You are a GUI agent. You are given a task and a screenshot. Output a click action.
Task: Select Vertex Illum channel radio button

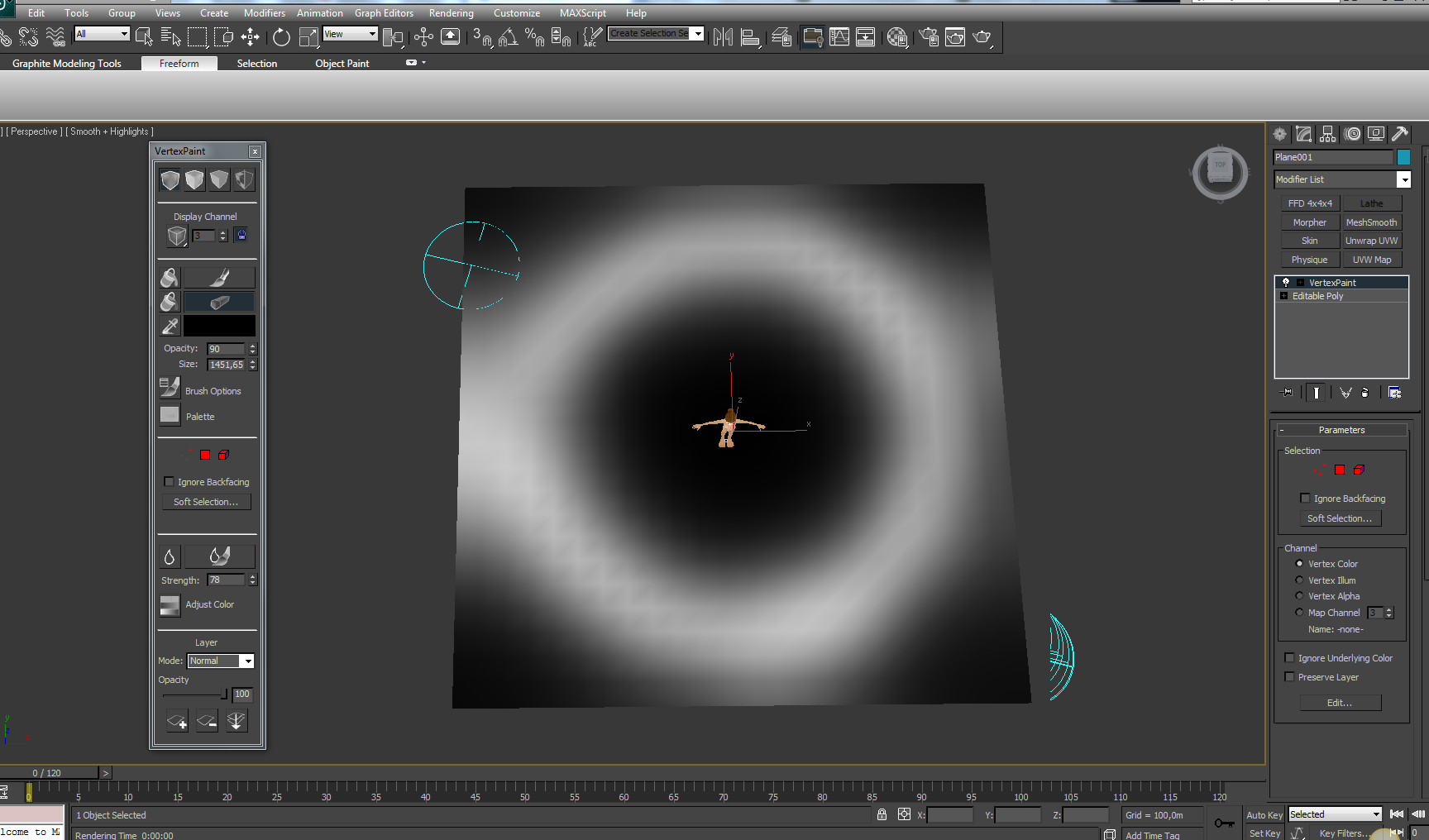point(1299,580)
